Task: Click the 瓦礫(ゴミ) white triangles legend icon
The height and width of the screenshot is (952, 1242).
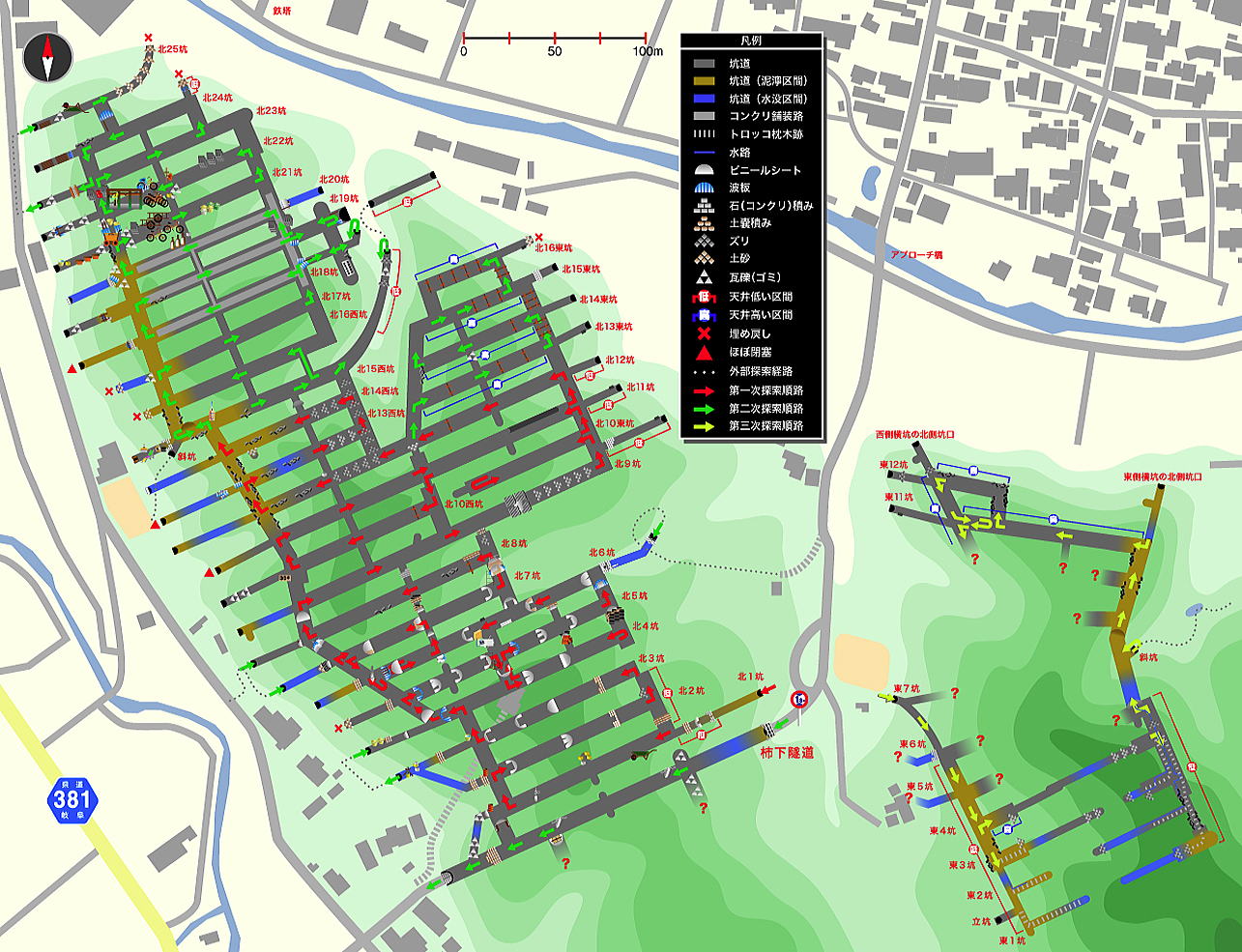Action: [704, 277]
